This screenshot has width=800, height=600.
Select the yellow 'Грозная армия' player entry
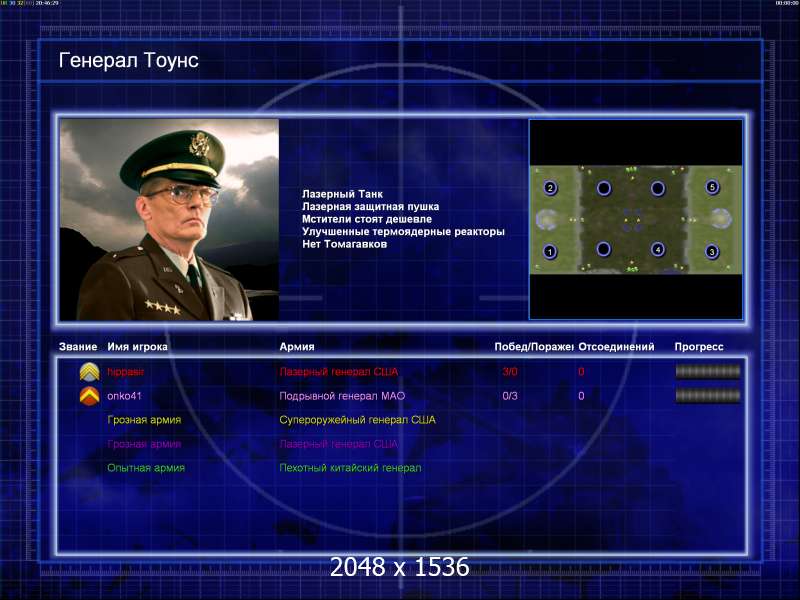coord(144,420)
